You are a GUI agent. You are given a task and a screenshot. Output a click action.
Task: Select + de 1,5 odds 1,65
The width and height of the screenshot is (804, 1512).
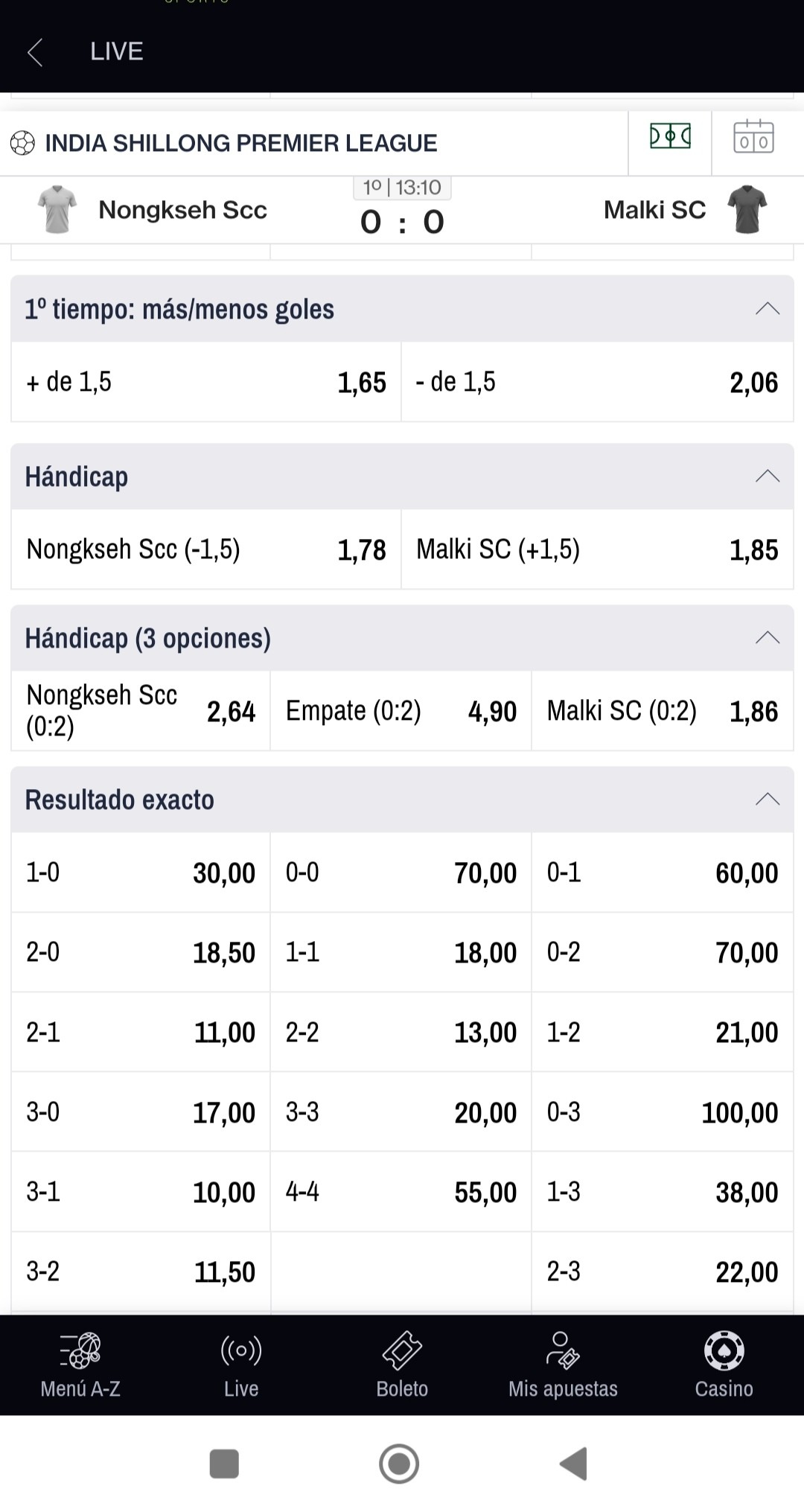(206, 382)
